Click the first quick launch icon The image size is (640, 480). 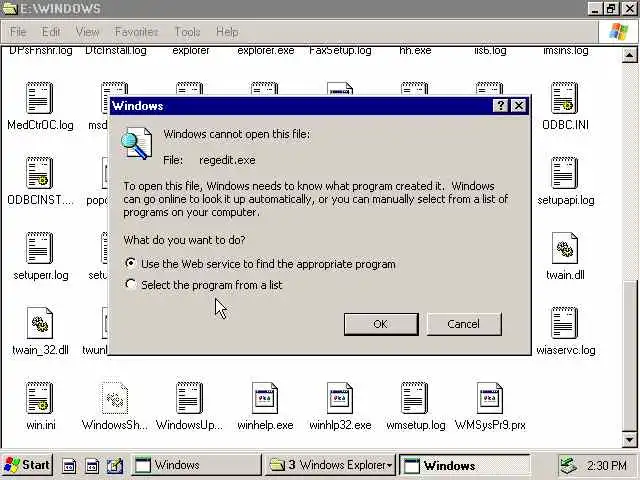(69, 466)
